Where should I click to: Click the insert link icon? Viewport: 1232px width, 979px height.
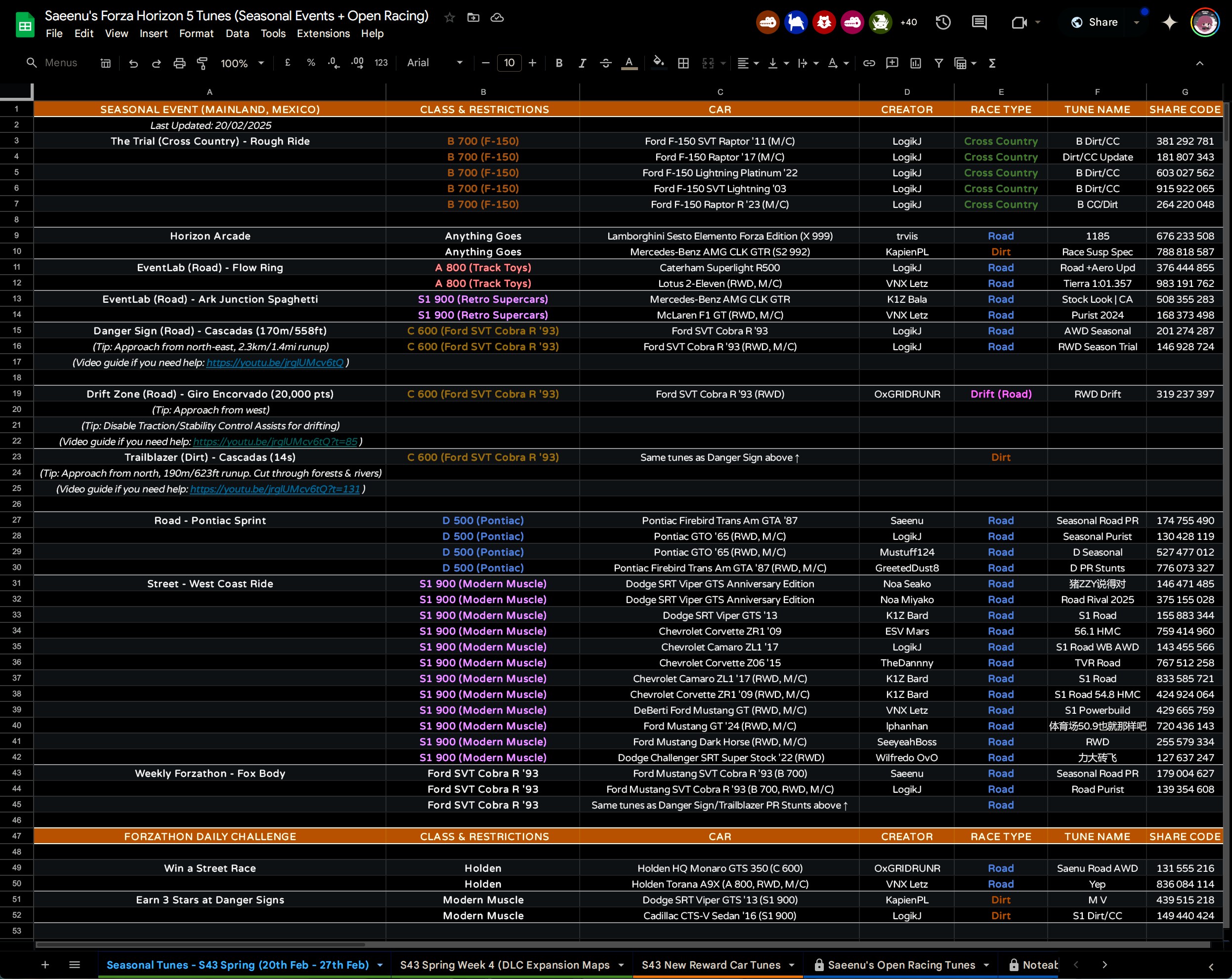click(869, 63)
